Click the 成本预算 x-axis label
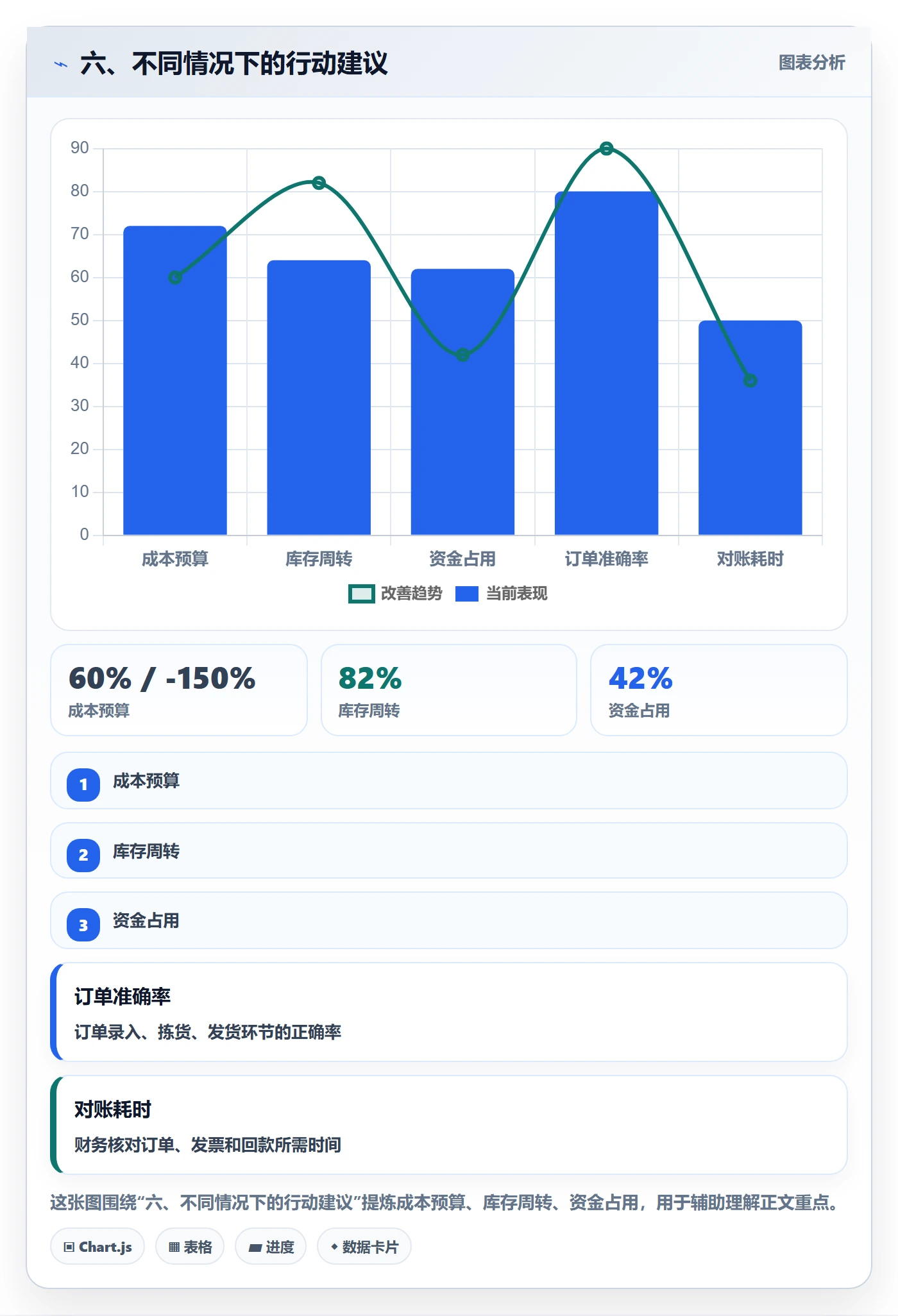 point(175,559)
